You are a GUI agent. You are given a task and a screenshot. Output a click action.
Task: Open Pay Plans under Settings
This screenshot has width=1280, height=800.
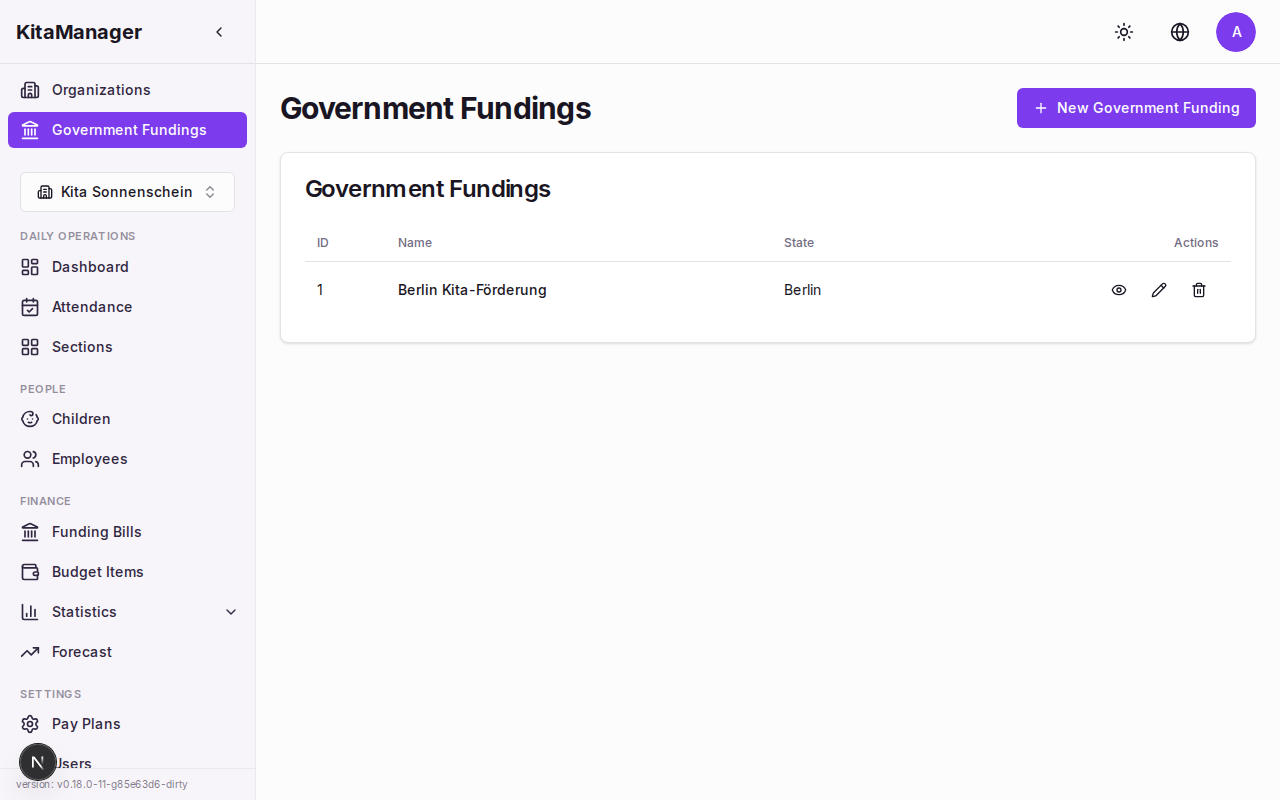(x=87, y=724)
